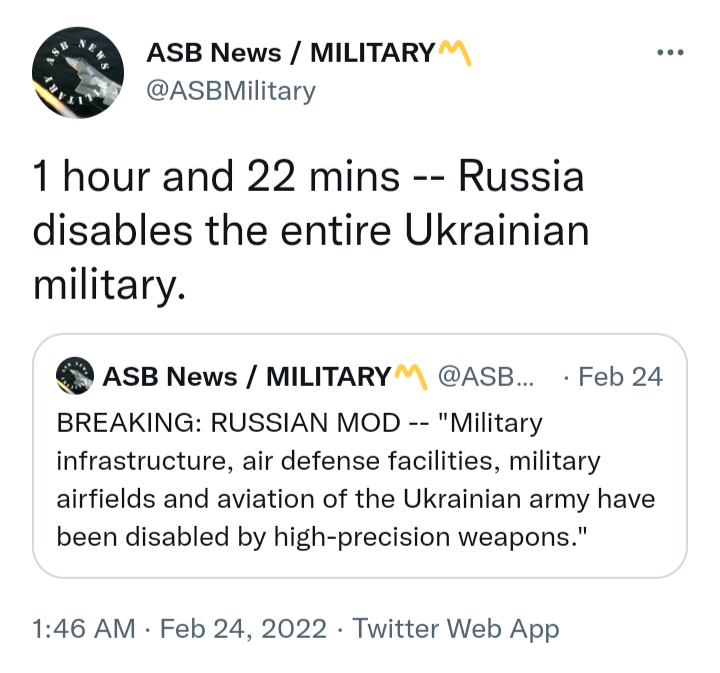Click the main tweet's line "1 hour and 22 mins"

[216, 176]
